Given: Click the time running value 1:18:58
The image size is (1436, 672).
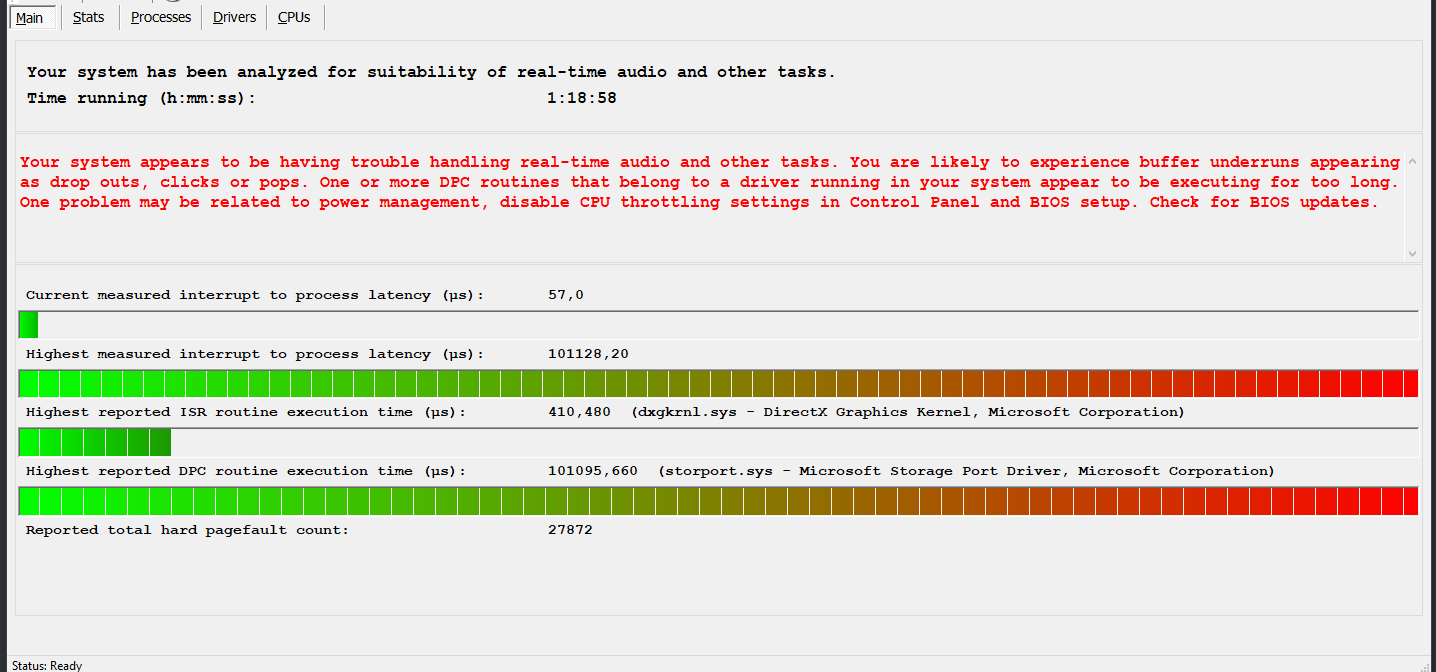Looking at the screenshot, I should 580,99.
